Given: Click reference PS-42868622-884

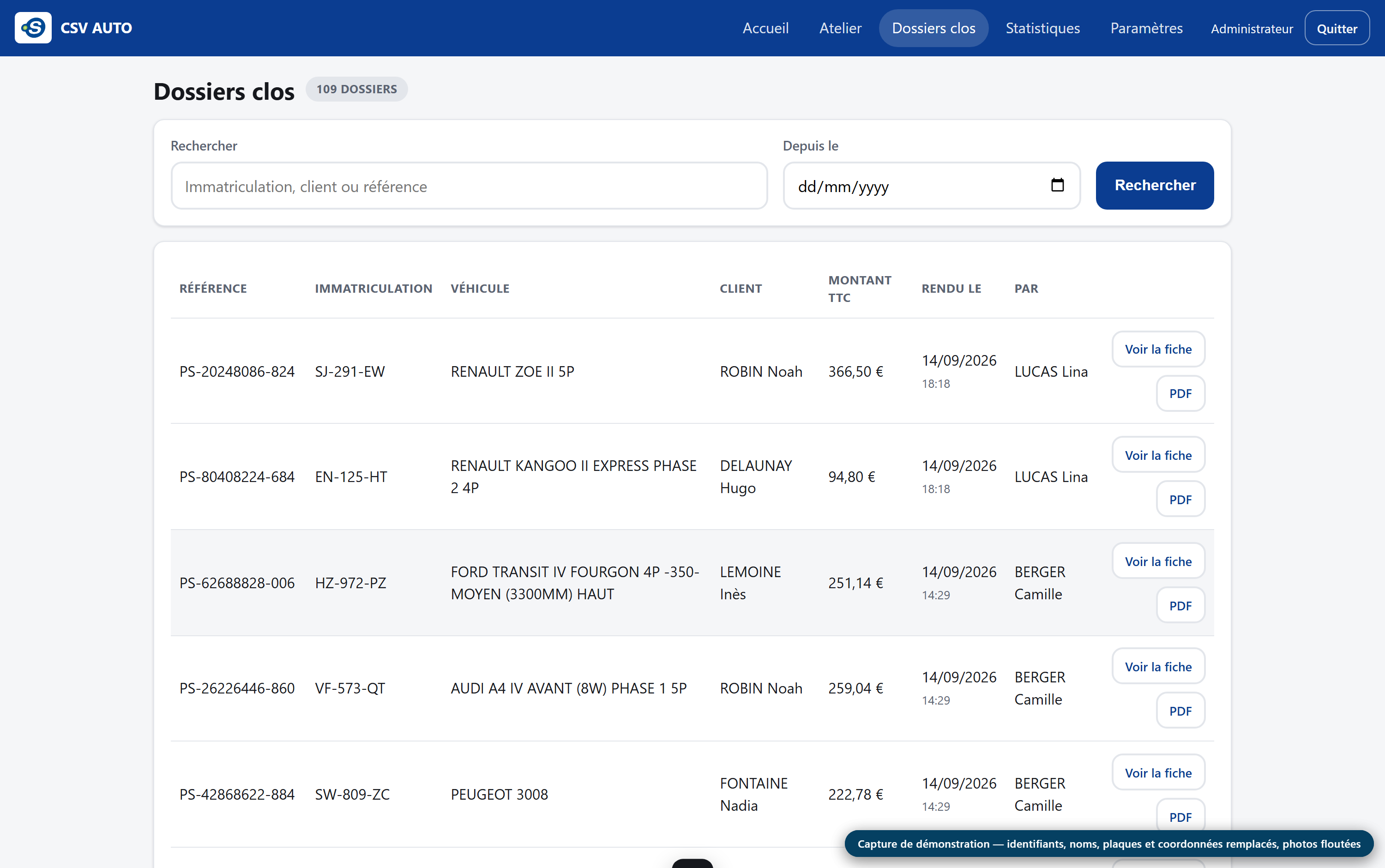Looking at the screenshot, I should (236, 795).
